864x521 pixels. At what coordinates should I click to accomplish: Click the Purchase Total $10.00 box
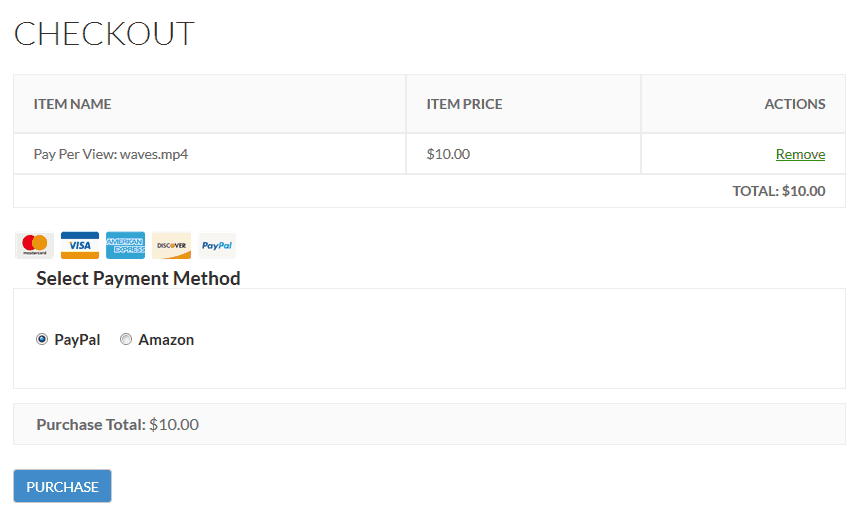coord(429,424)
